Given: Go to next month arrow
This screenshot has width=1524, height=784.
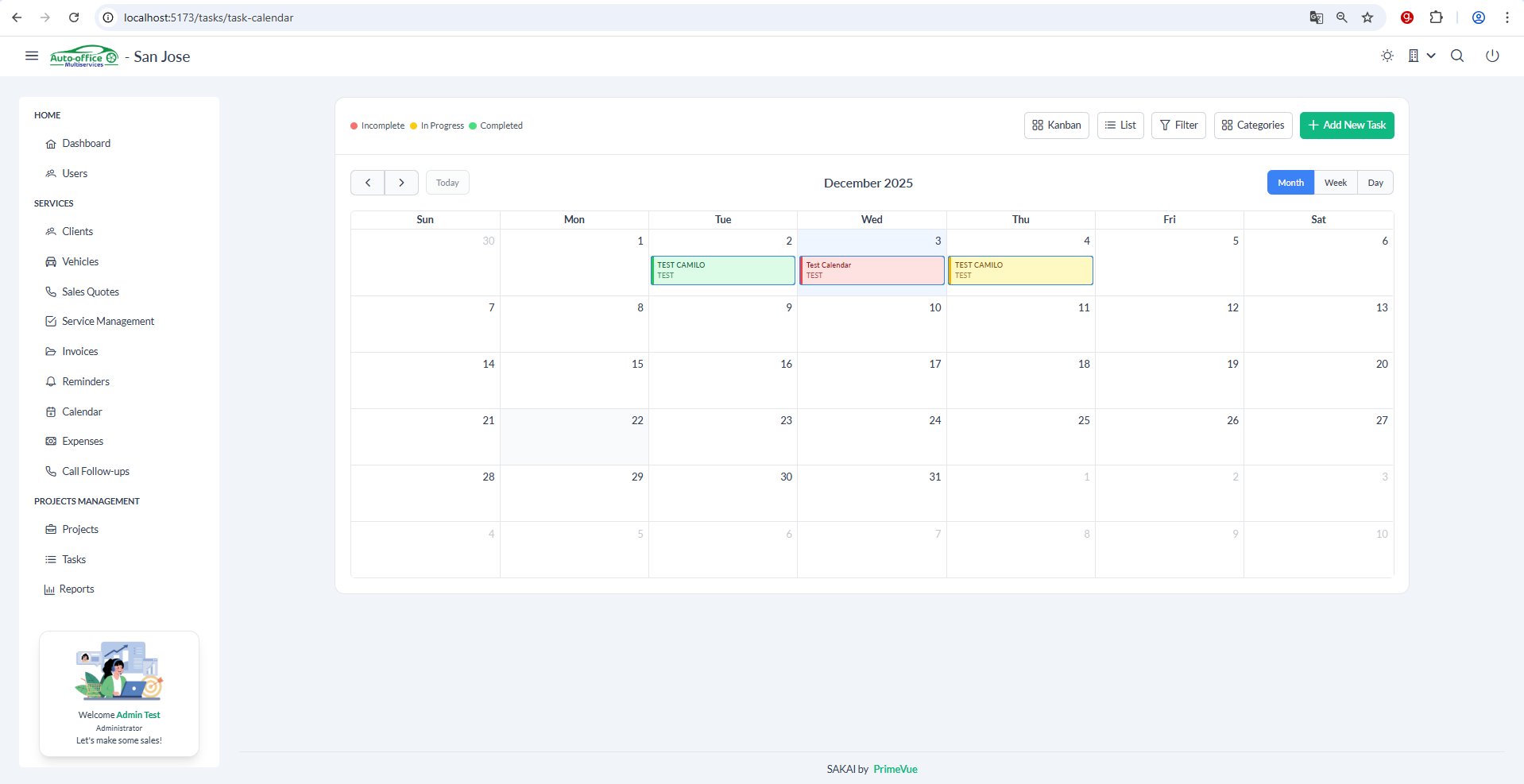Looking at the screenshot, I should click(x=401, y=183).
